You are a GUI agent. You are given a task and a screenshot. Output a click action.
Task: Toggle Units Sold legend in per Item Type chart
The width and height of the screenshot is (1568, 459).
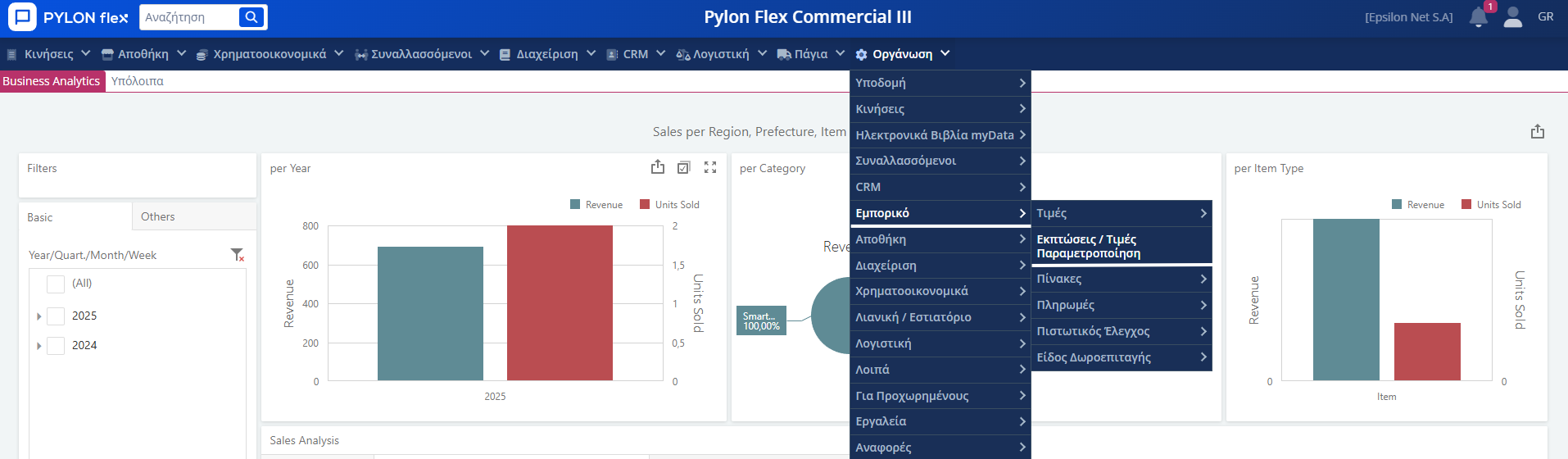pos(1491,205)
